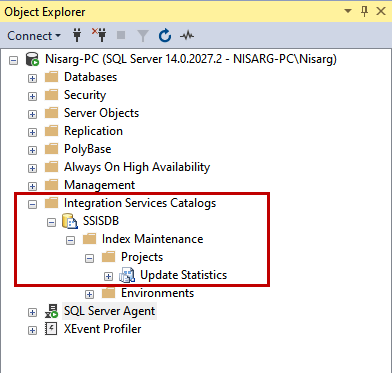Click the SSISDB catalog database icon
This screenshot has width=392, height=373.
70,221
